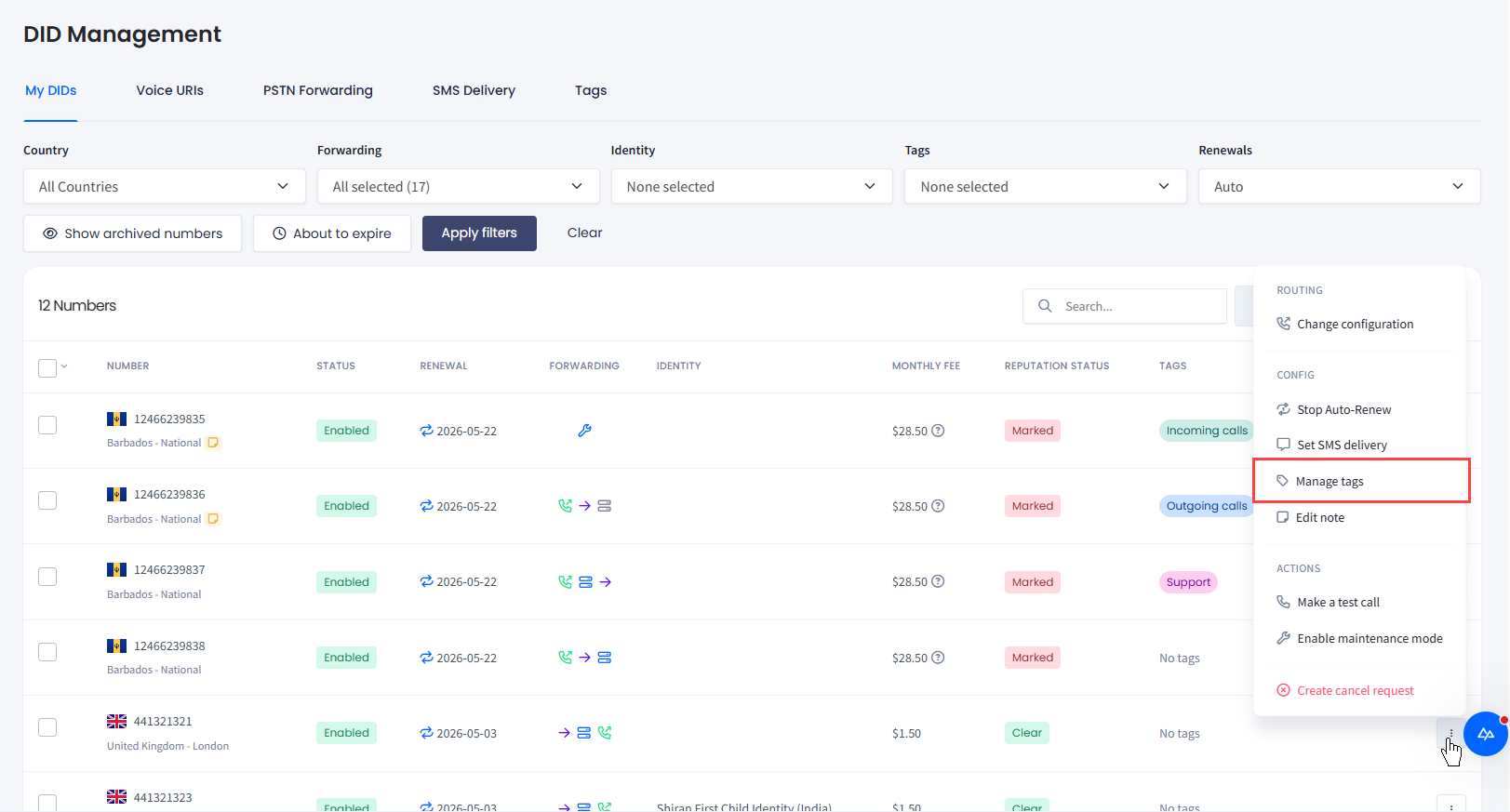Toggle the About to expire filter

click(x=332, y=233)
